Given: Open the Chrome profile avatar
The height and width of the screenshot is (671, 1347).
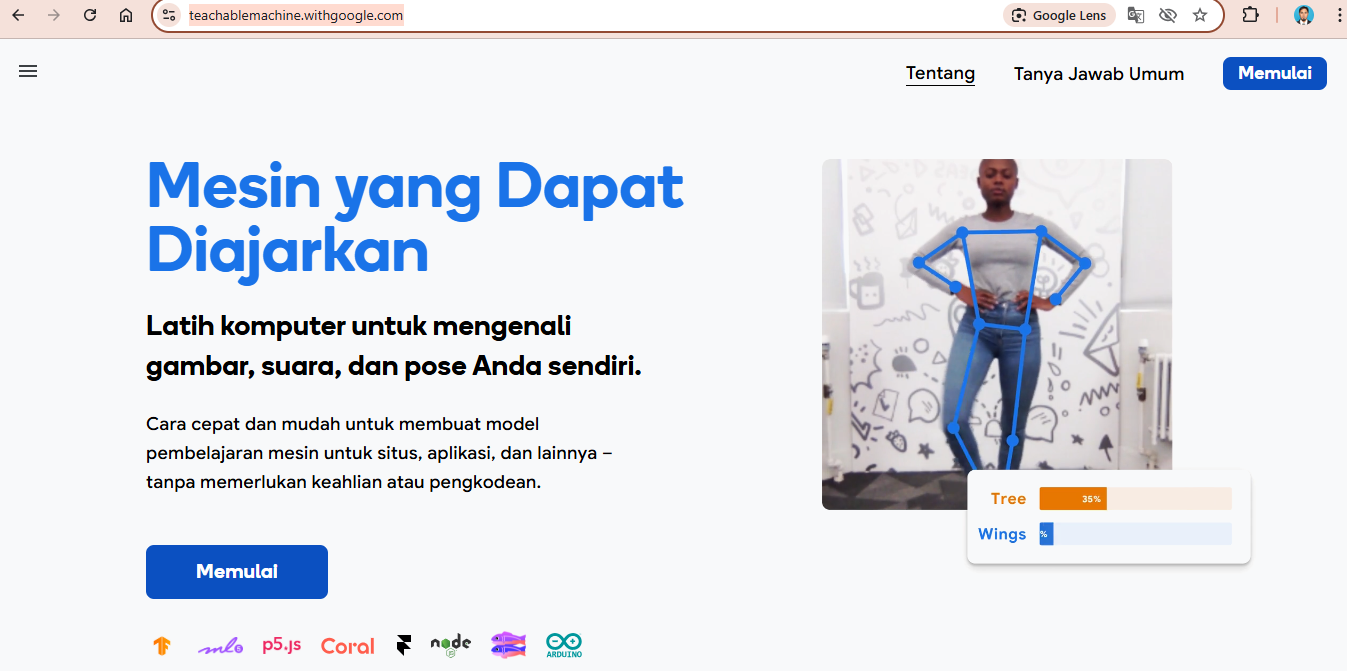Looking at the screenshot, I should [1304, 15].
